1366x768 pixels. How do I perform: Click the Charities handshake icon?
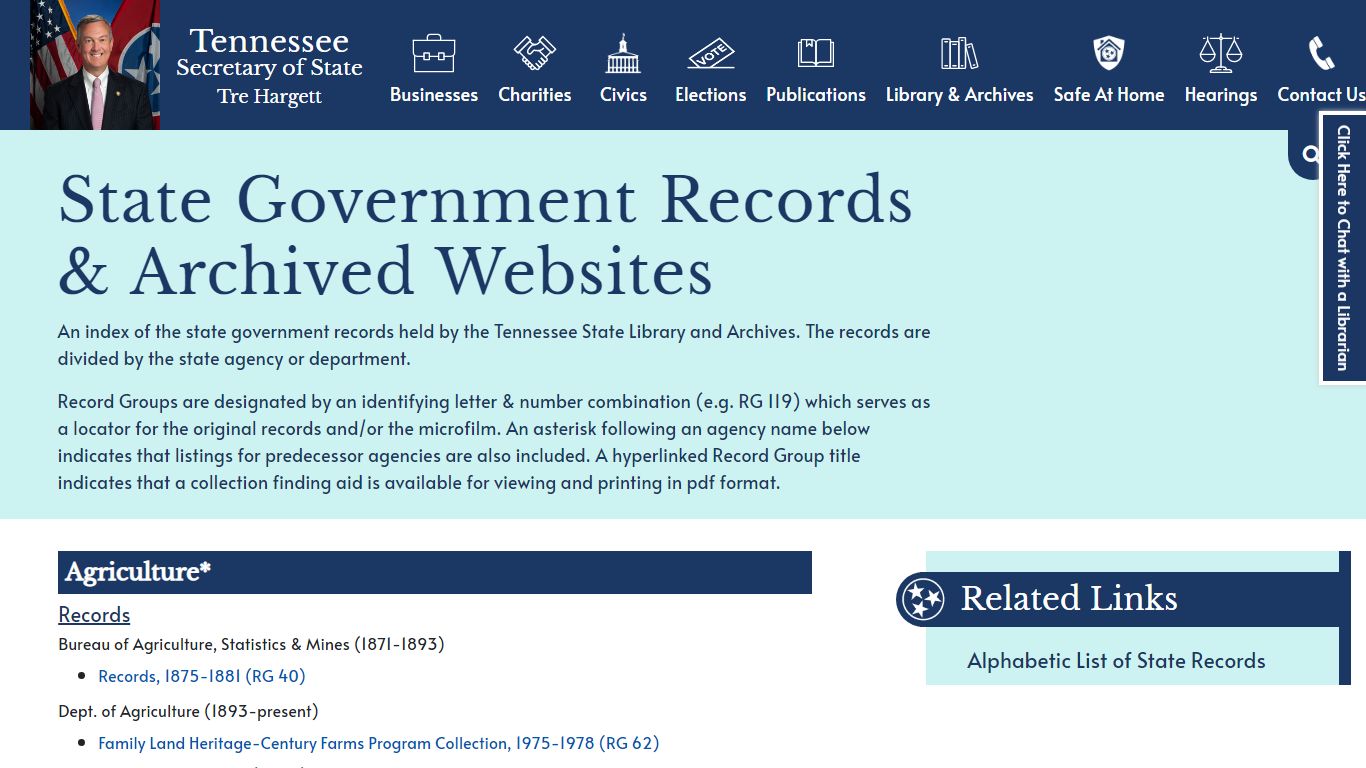coord(535,53)
